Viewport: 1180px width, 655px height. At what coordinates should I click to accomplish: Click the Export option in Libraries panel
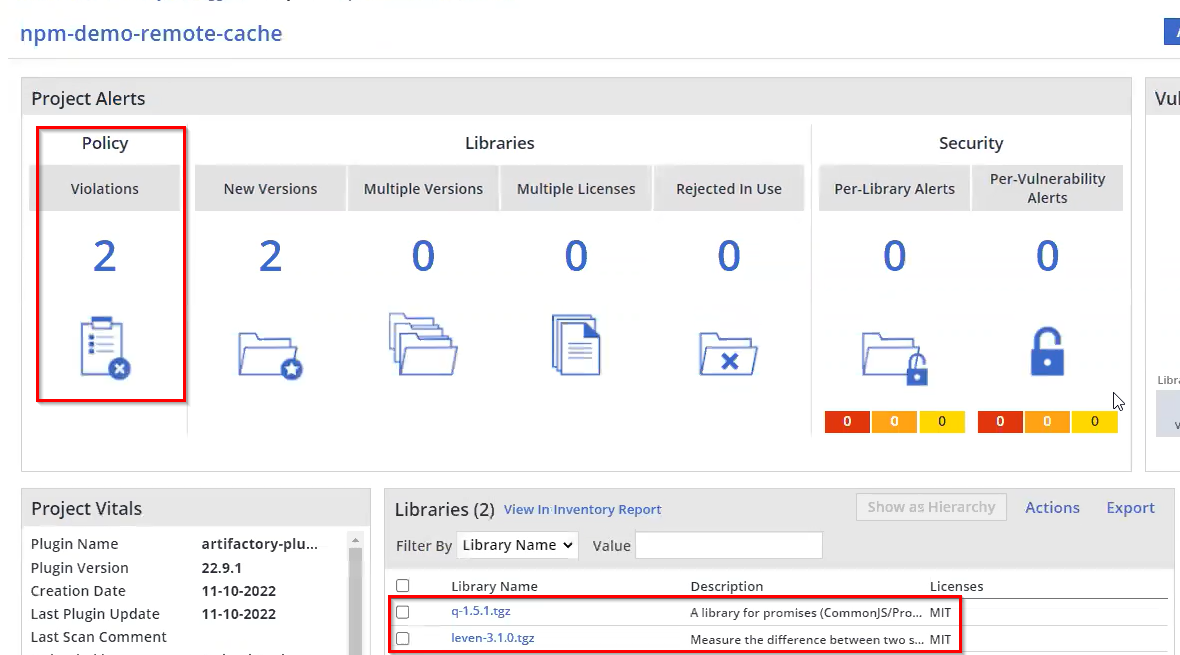pos(1130,508)
